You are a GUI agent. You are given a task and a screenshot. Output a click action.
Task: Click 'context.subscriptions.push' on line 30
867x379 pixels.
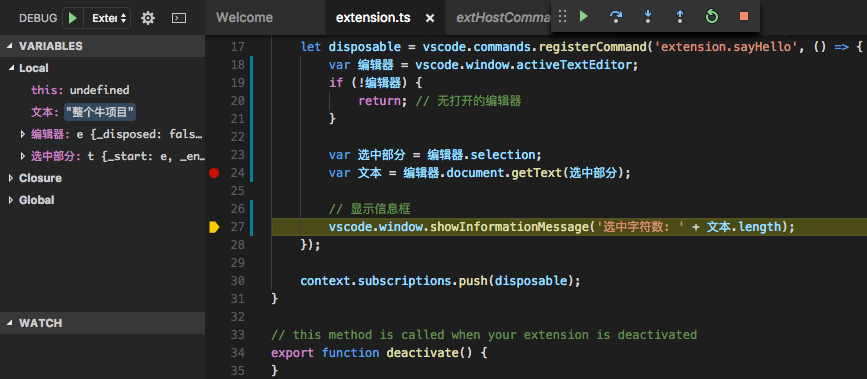pyautogui.click(x=394, y=281)
